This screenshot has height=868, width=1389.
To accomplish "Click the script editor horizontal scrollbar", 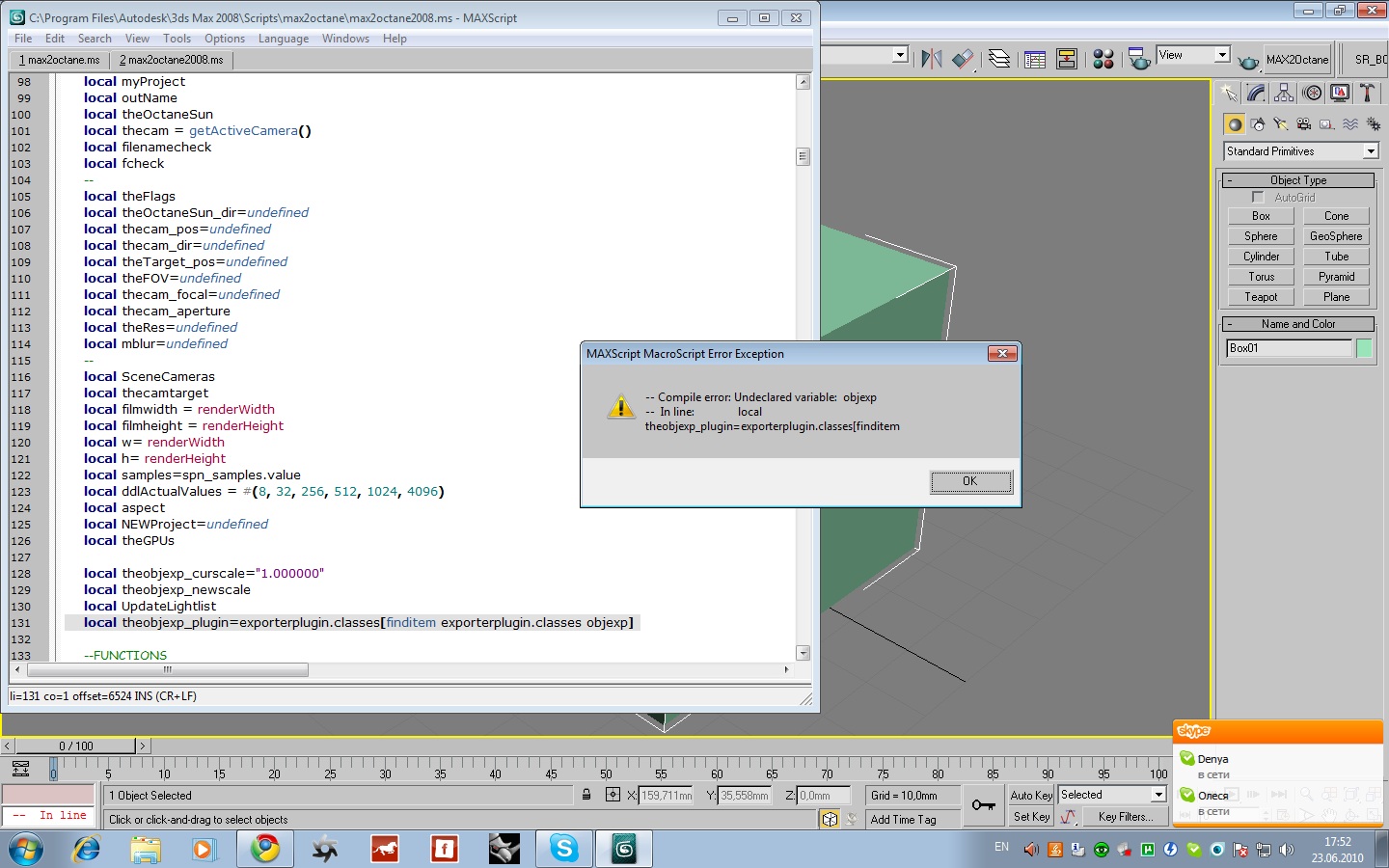I will (x=168, y=669).
